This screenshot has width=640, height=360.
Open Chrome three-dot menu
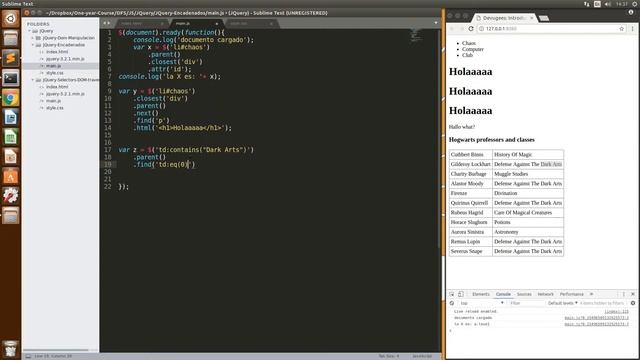633,29
